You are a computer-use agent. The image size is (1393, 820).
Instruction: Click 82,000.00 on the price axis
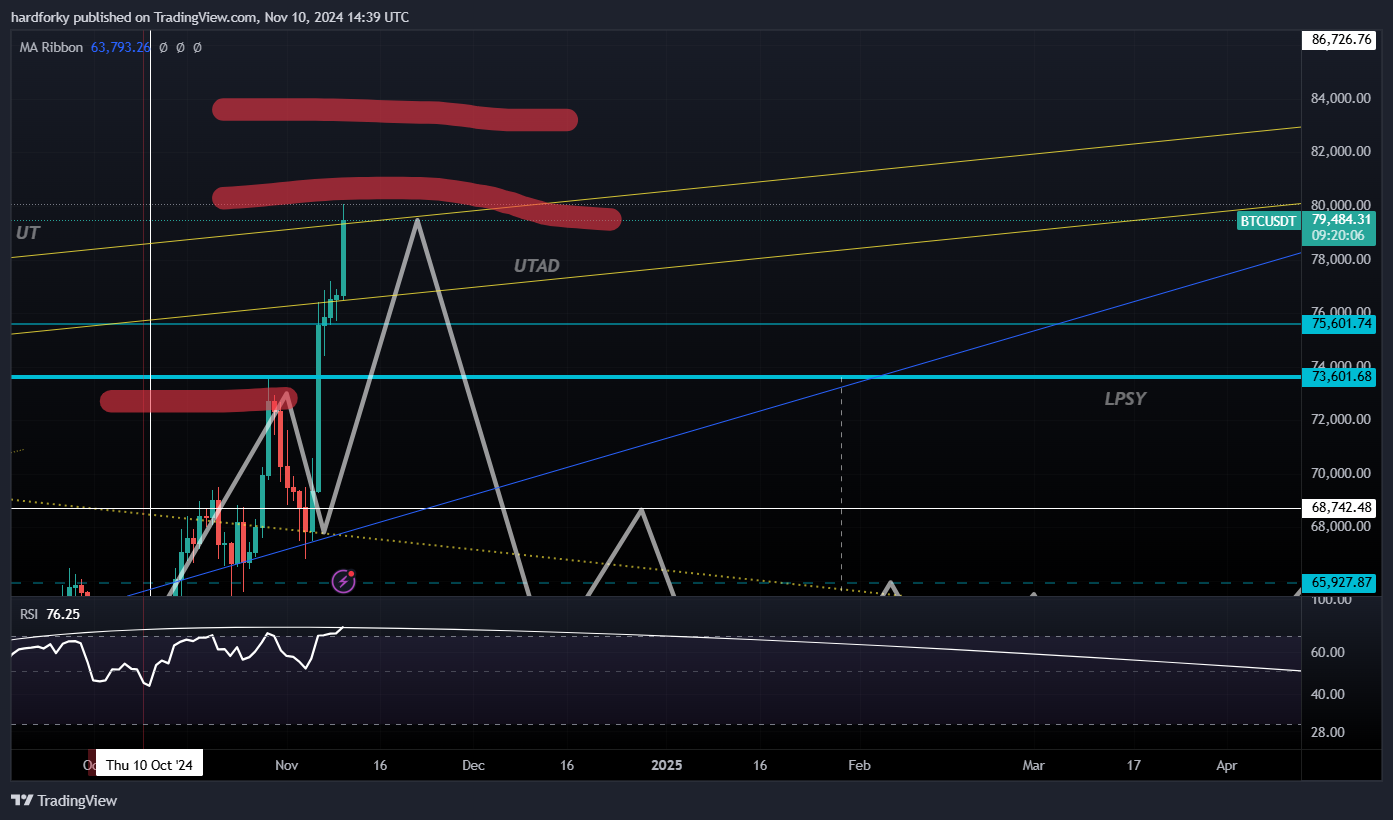tap(1341, 152)
